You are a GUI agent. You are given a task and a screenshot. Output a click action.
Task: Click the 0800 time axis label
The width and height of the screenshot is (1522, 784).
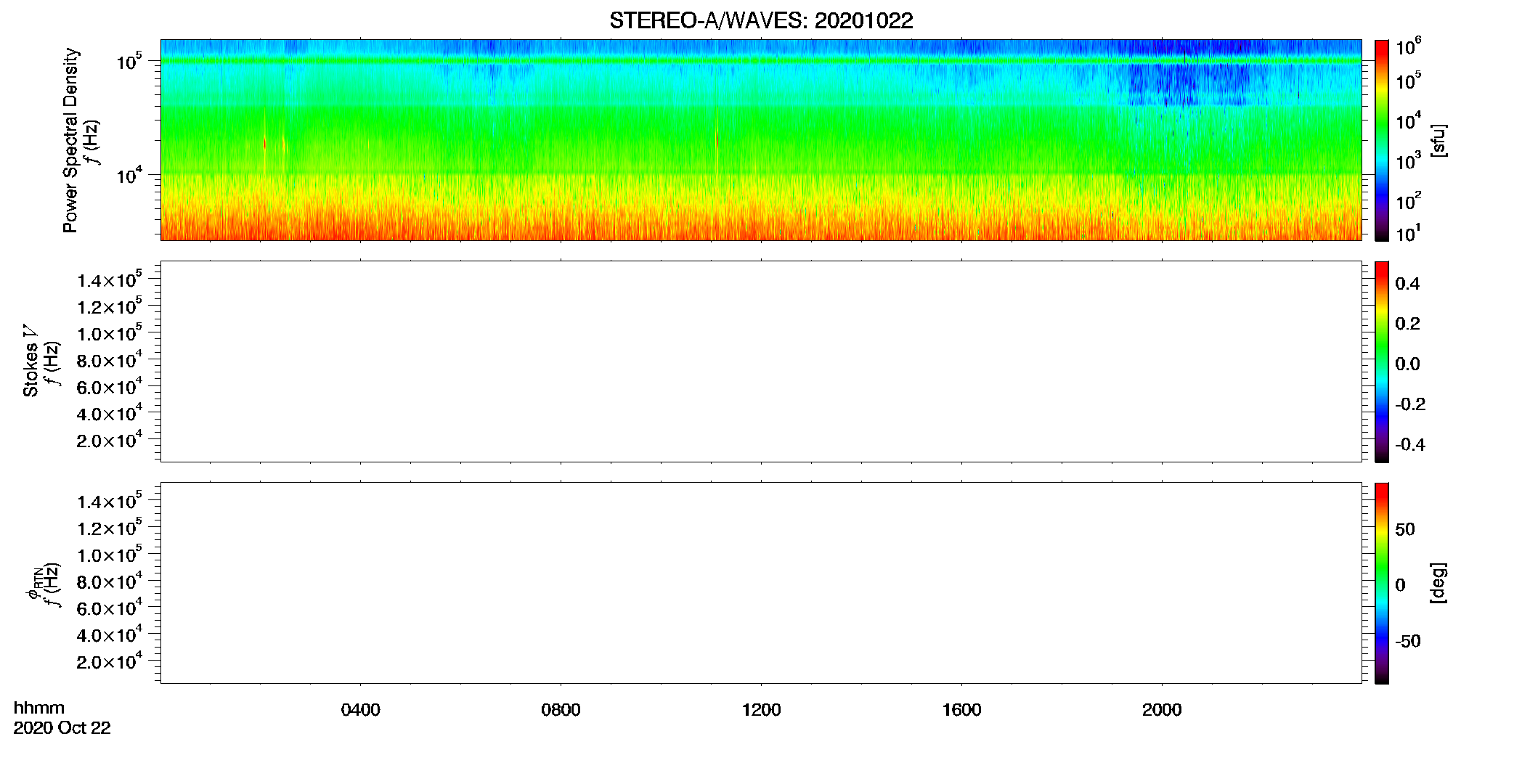[561, 710]
